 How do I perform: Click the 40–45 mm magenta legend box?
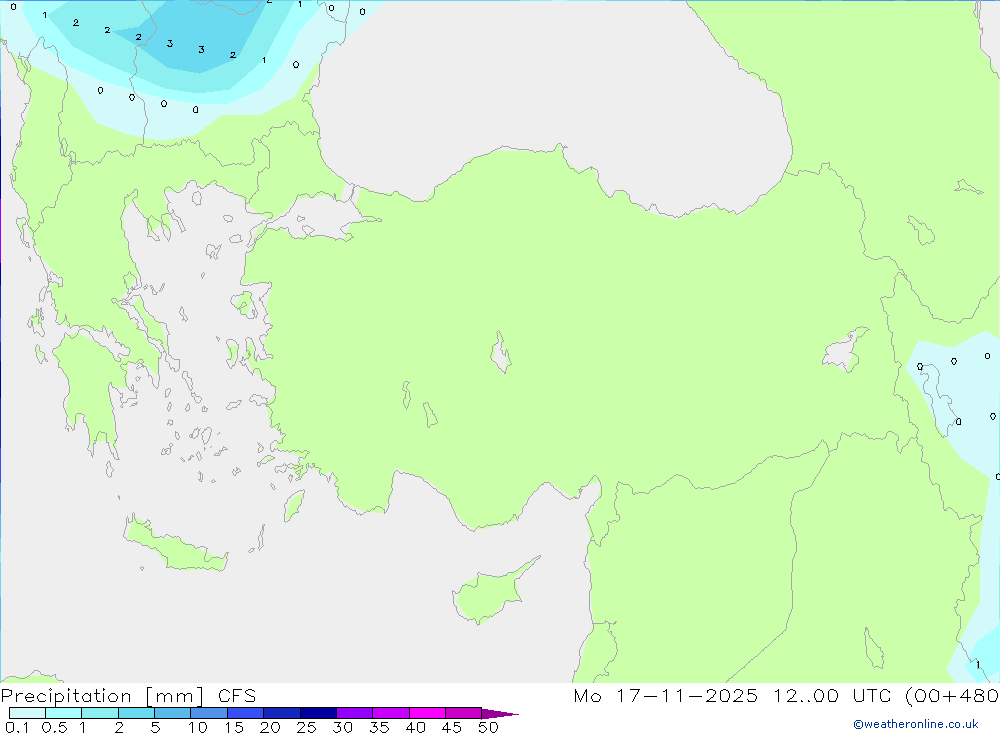(x=427, y=713)
